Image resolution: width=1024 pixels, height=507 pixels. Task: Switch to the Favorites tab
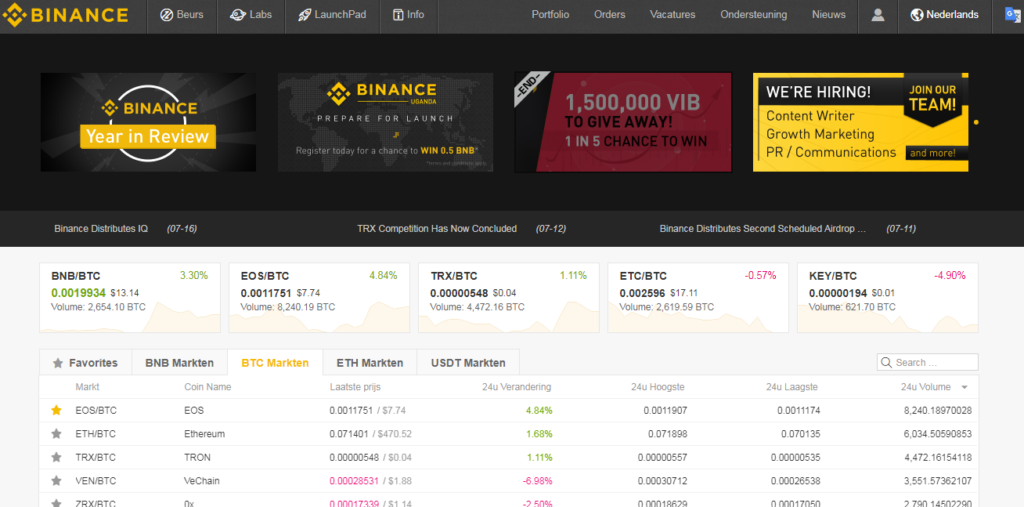[86, 363]
